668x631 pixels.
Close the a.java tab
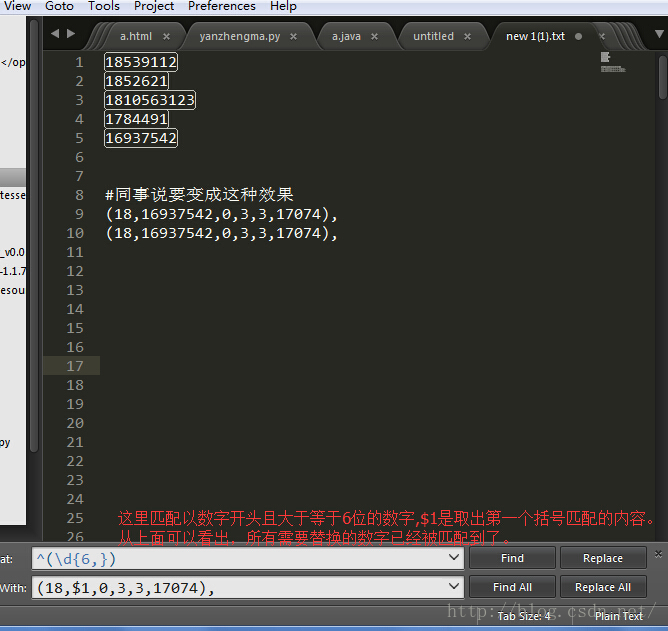tap(374, 37)
